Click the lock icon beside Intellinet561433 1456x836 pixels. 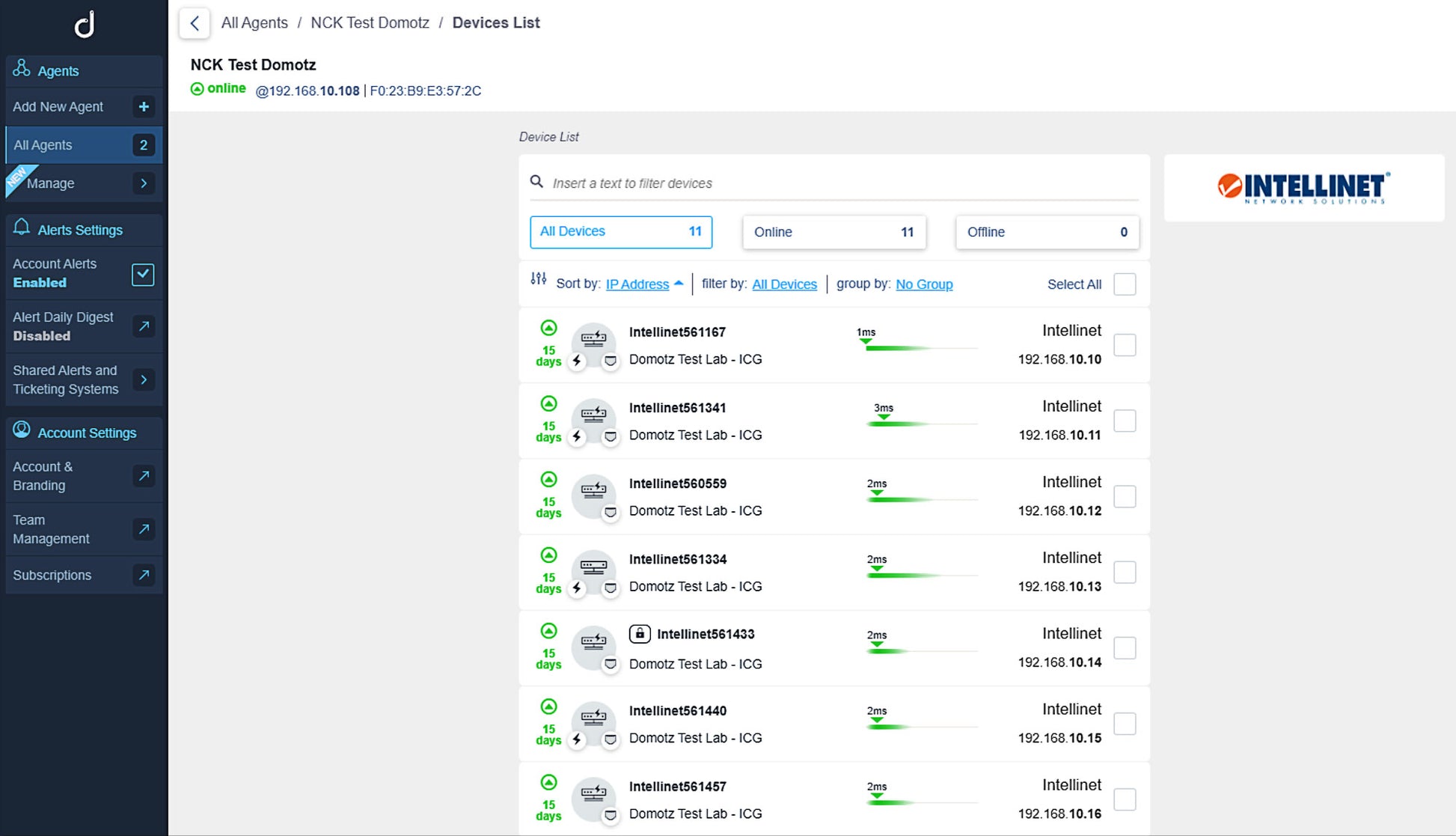(639, 634)
